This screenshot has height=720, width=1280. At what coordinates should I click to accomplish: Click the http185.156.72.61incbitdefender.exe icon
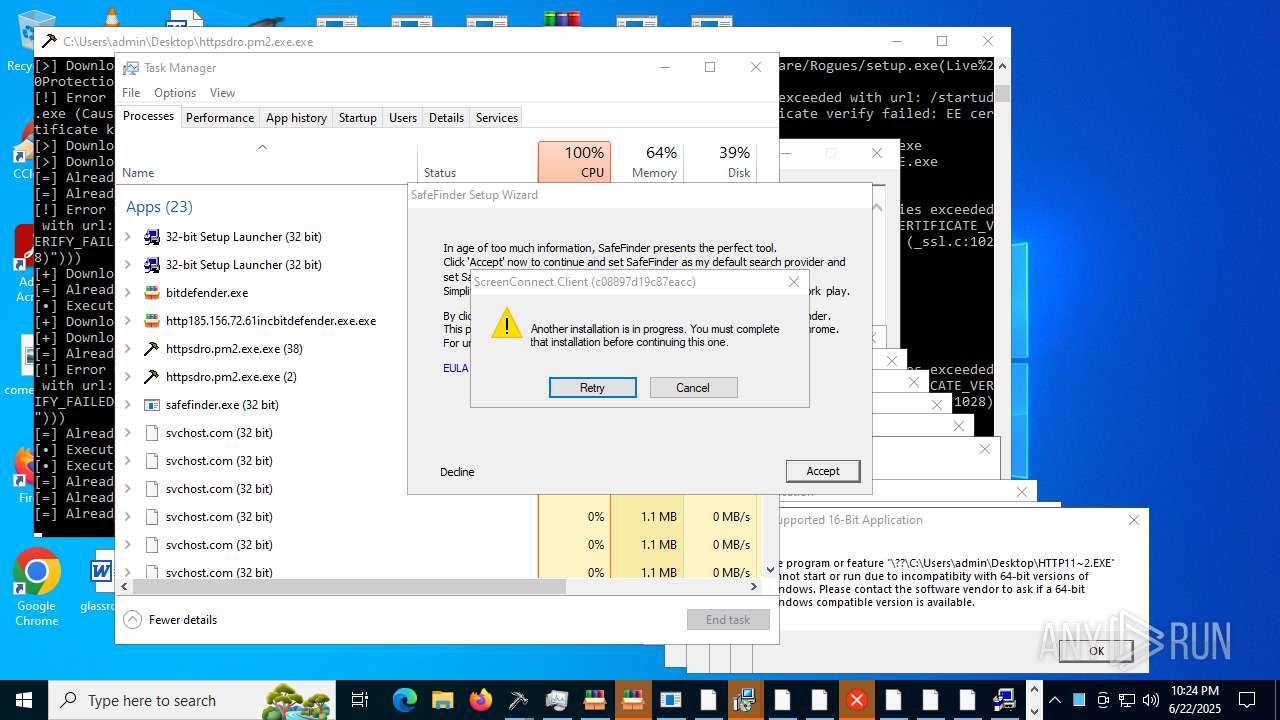pos(152,321)
